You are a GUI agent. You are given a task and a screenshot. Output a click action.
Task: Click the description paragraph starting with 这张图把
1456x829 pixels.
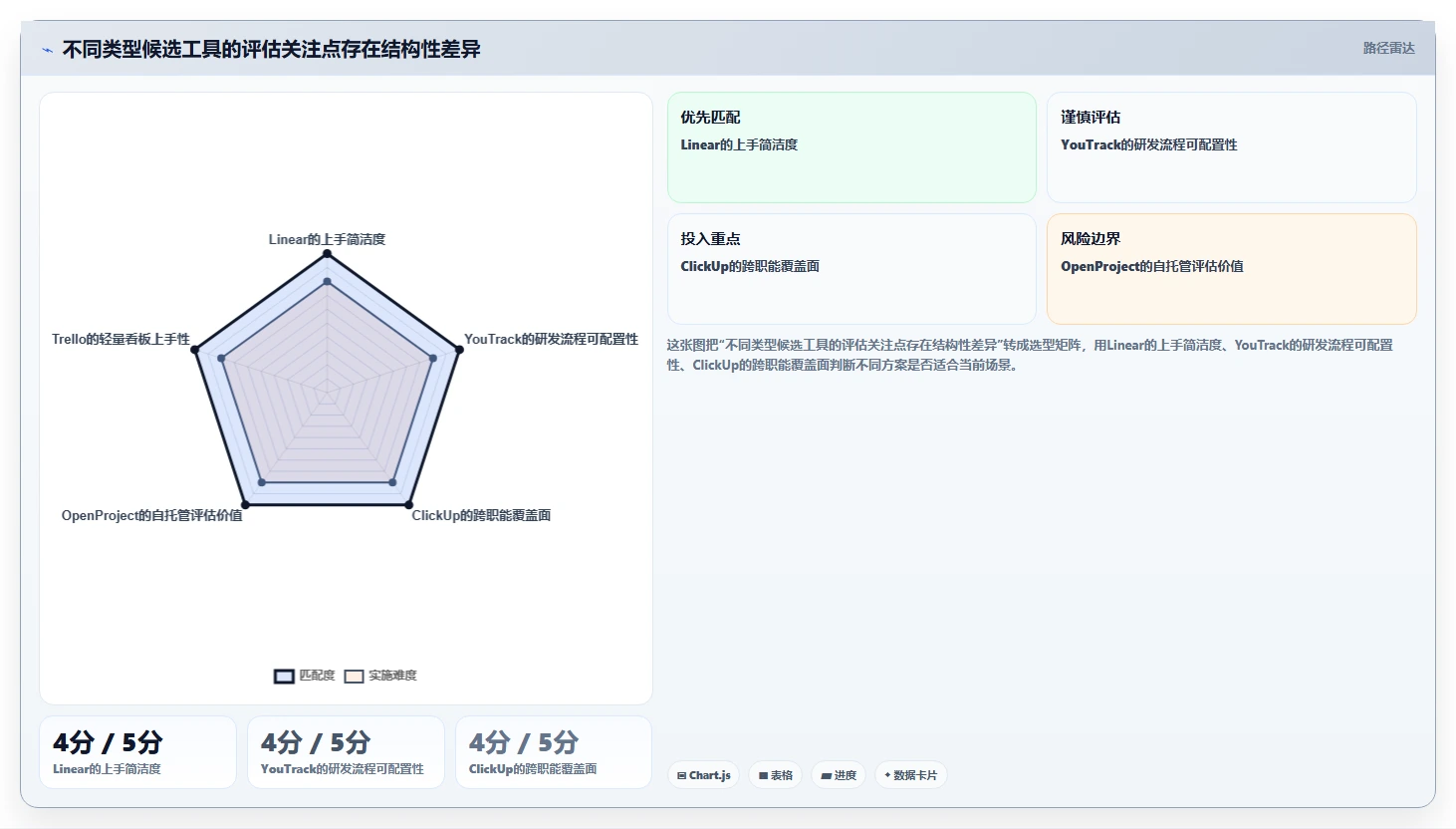click(x=1030, y=355)
